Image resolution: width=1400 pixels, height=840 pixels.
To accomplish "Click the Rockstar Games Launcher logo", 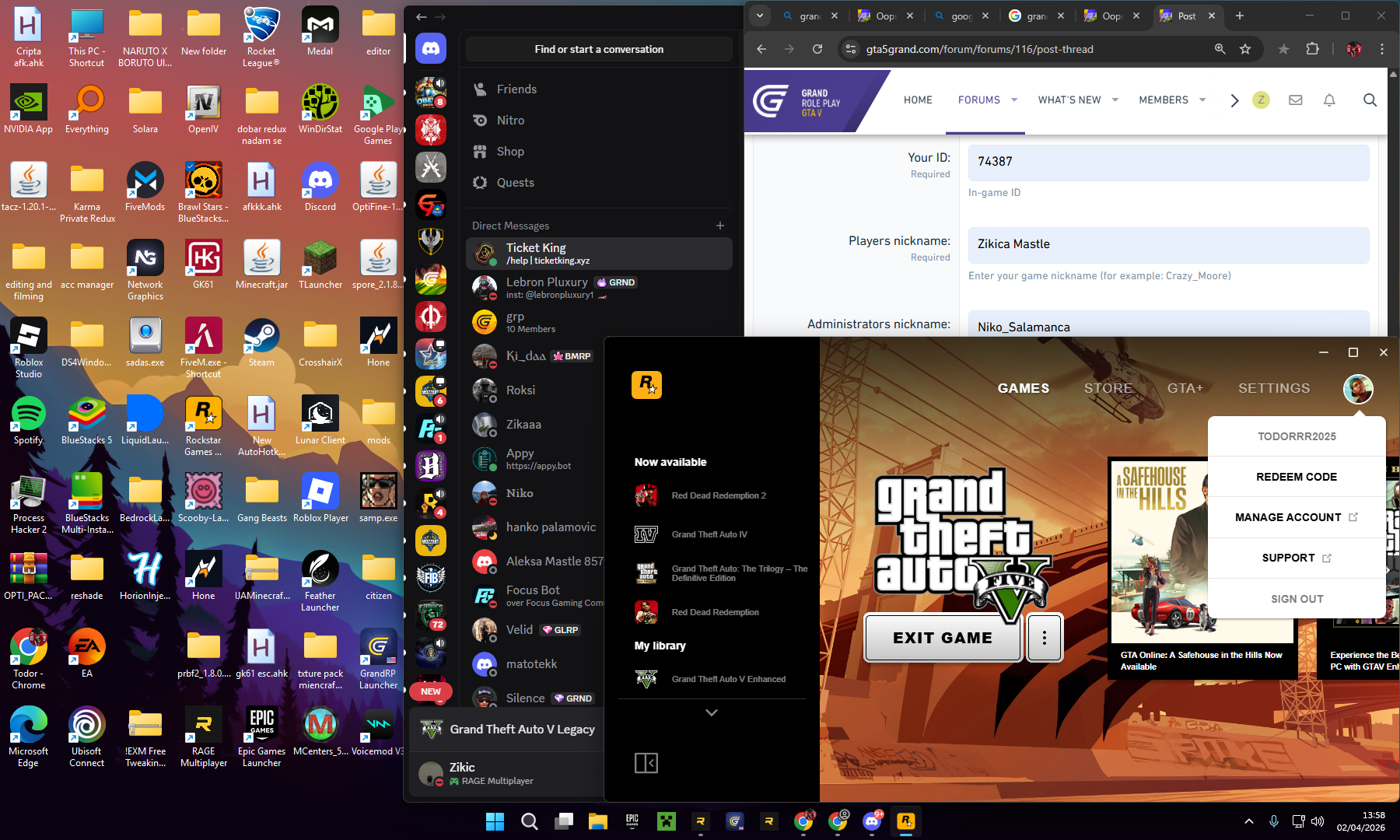I will pos(646,385).
